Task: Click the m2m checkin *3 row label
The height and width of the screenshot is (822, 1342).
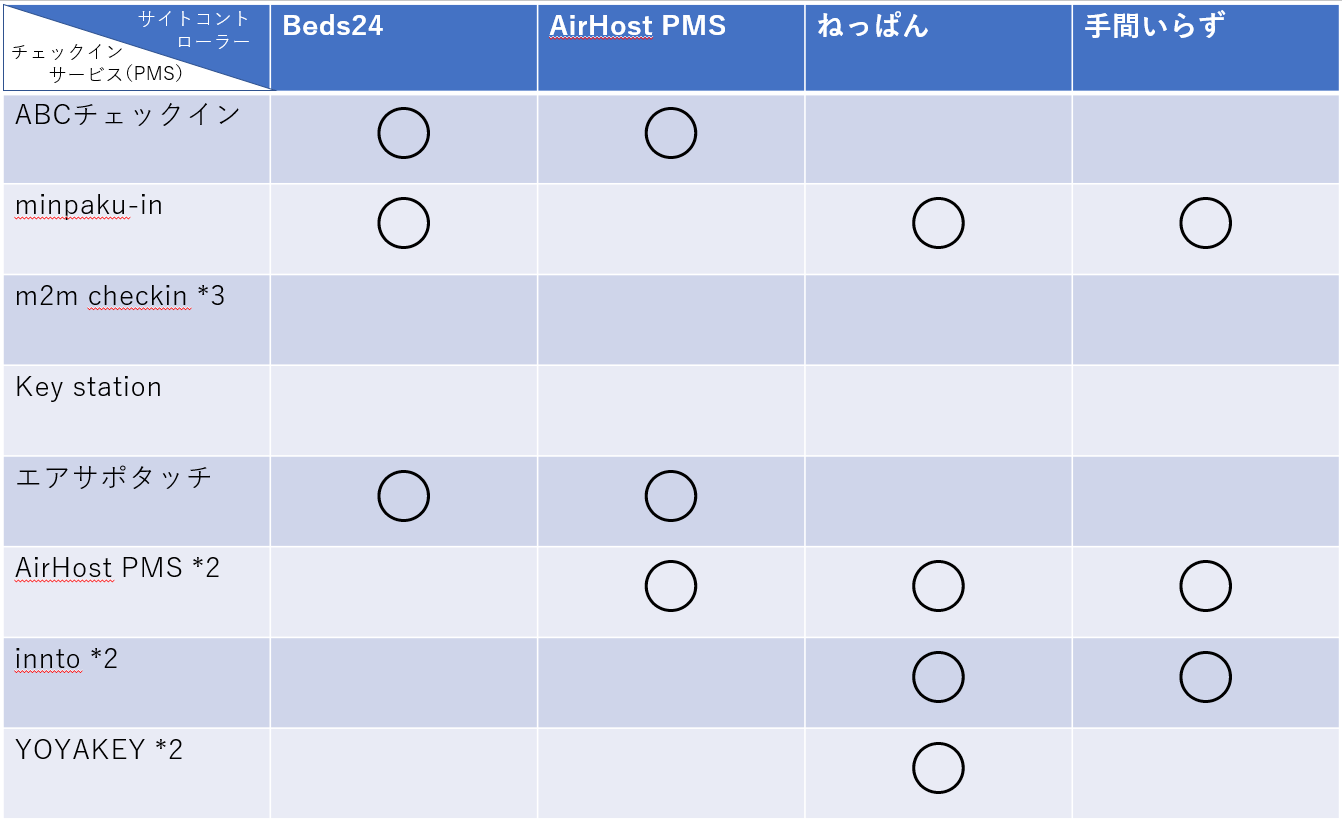Action: point(120,296)
